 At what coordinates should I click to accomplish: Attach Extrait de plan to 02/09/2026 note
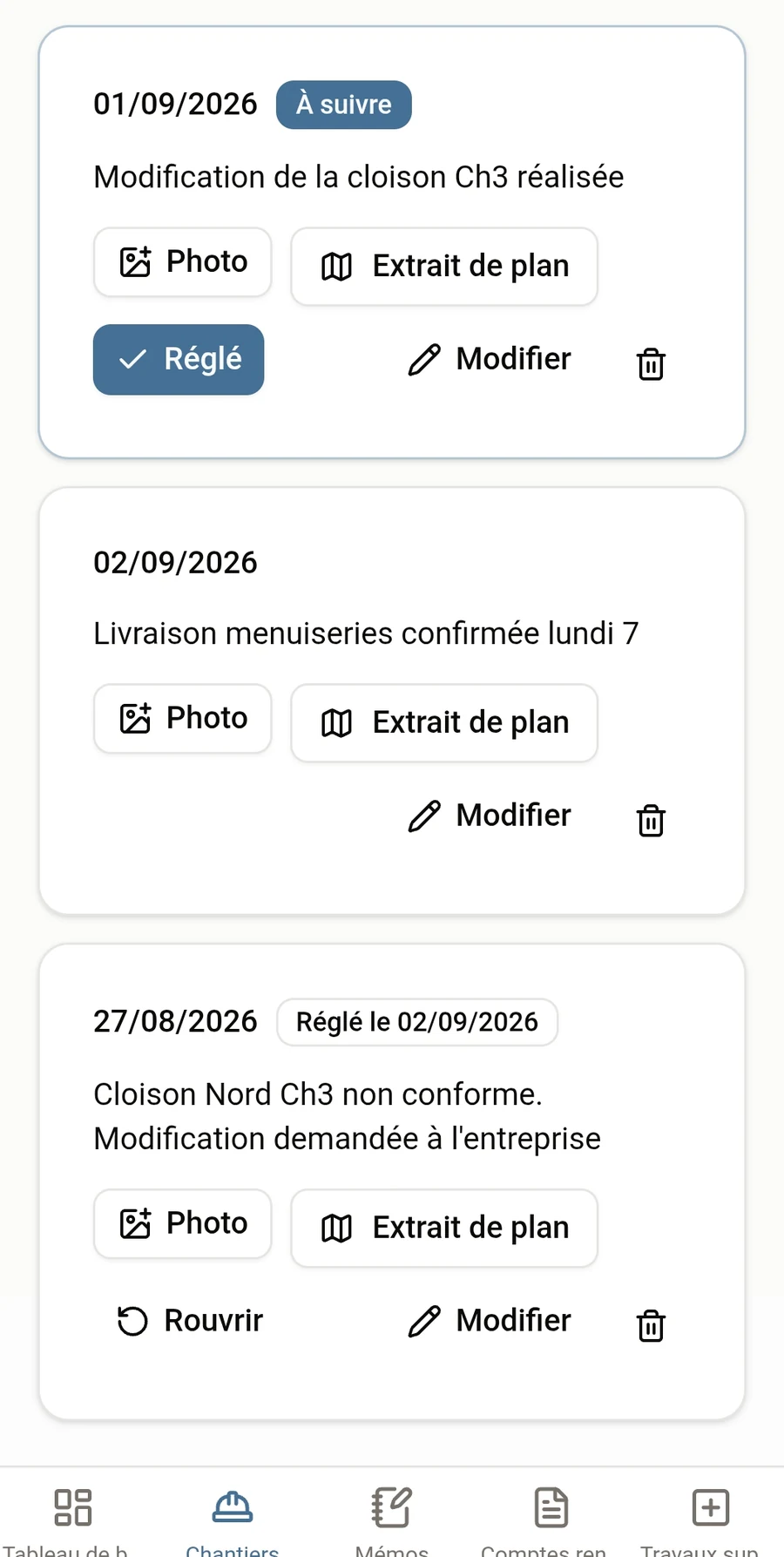444,723
